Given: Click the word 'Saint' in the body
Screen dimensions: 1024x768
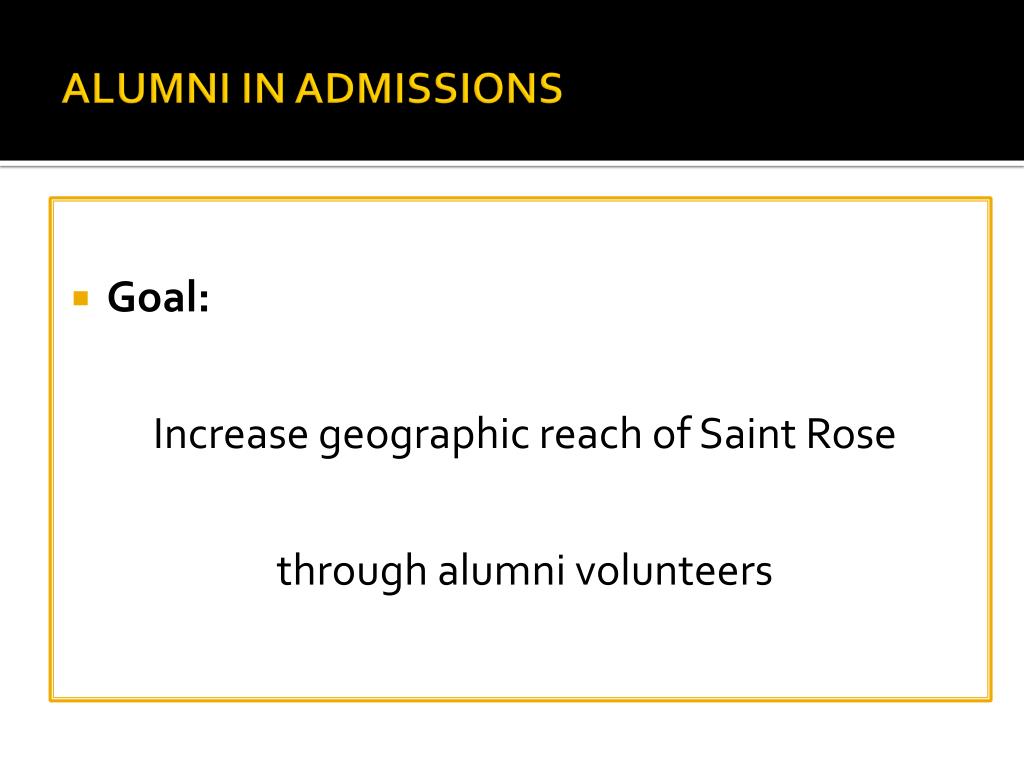Looking at the screenshot, I should tap(748, 434).
